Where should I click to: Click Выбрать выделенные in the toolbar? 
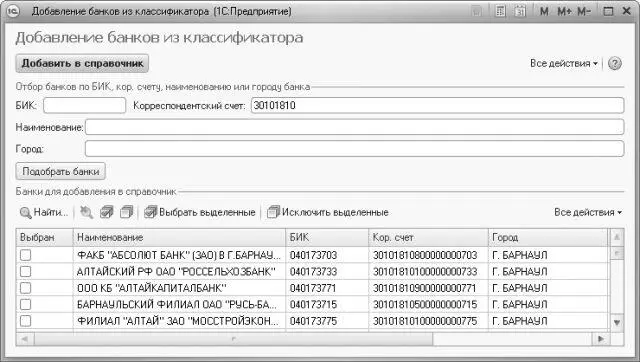coord(200,212)
